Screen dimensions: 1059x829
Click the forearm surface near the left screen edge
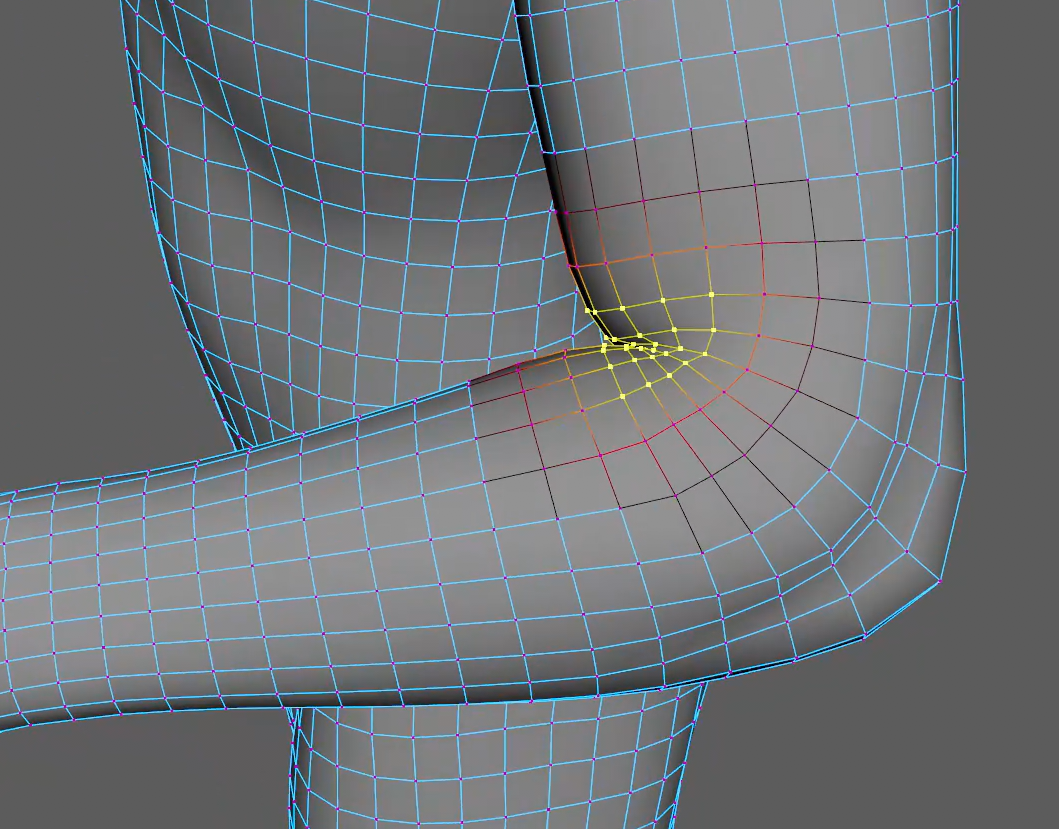click(40, 600)
